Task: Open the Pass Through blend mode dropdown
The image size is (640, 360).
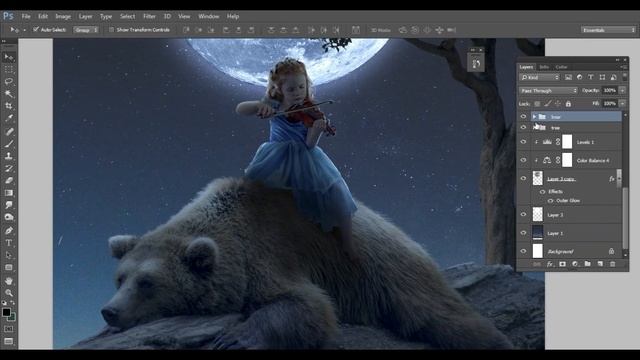Action: click(549, 91)
